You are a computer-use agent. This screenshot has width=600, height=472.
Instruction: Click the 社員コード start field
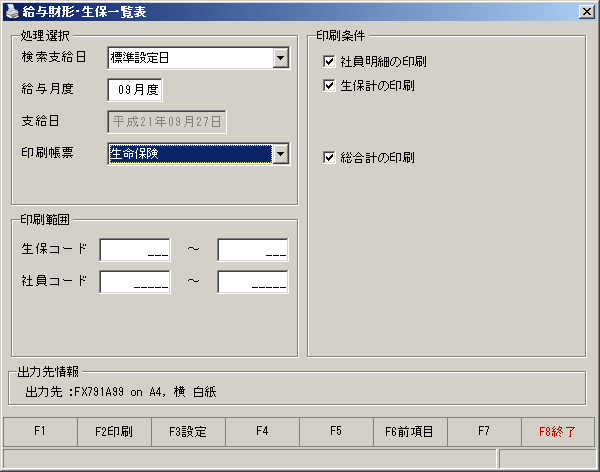coord(135,282)
